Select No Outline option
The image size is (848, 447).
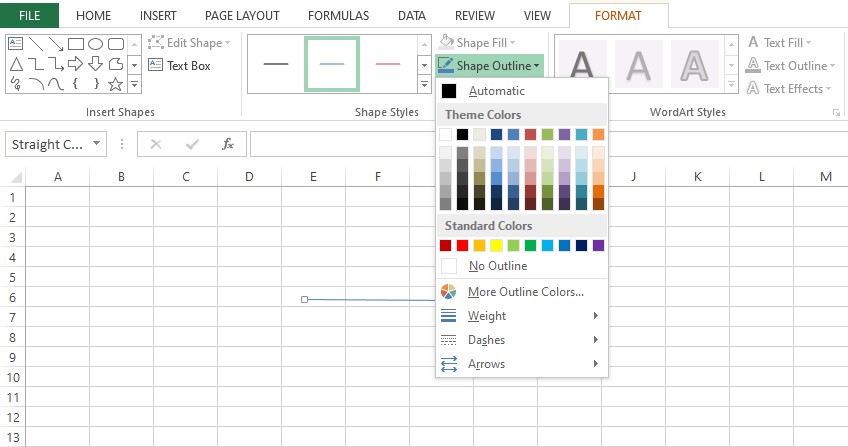pos(522,266)
